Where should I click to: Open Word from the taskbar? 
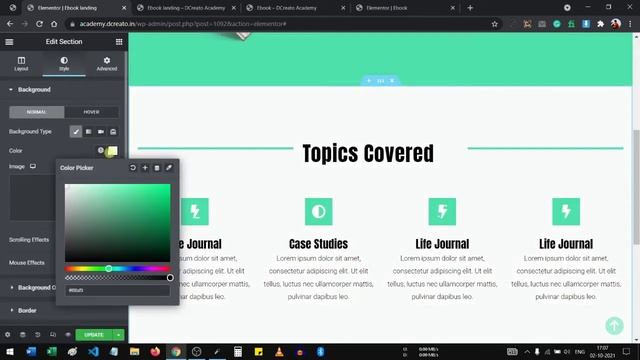pos(31,351)
